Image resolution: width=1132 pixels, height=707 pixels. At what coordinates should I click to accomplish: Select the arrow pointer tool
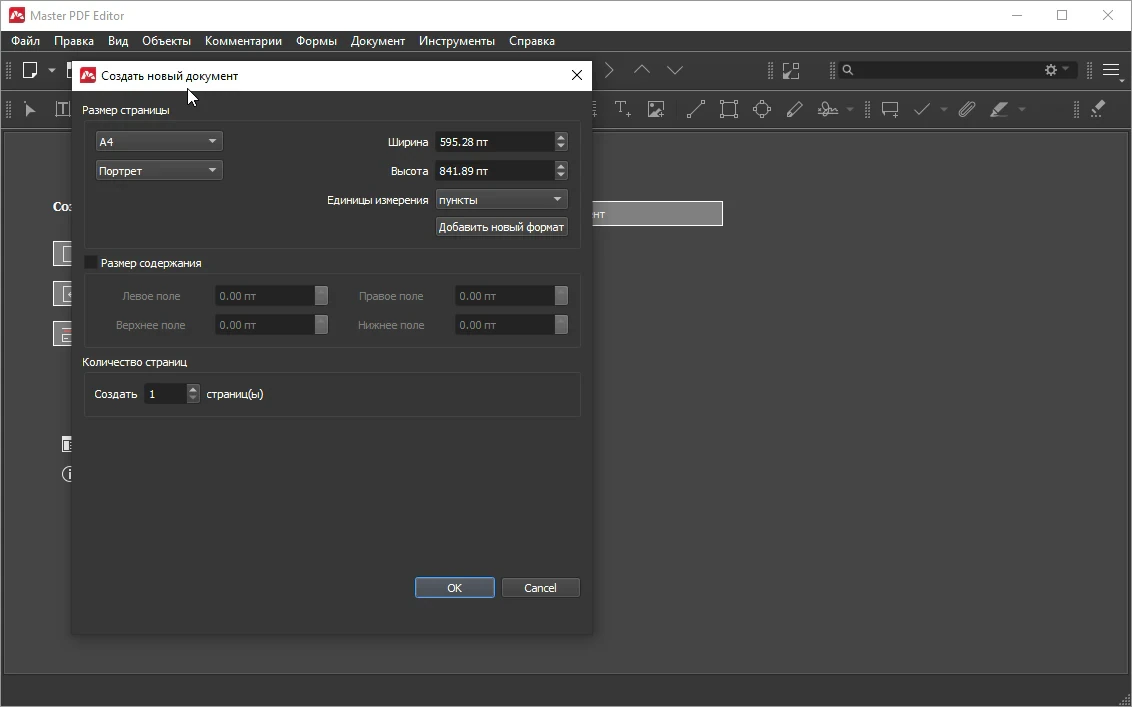pos(30,110)
